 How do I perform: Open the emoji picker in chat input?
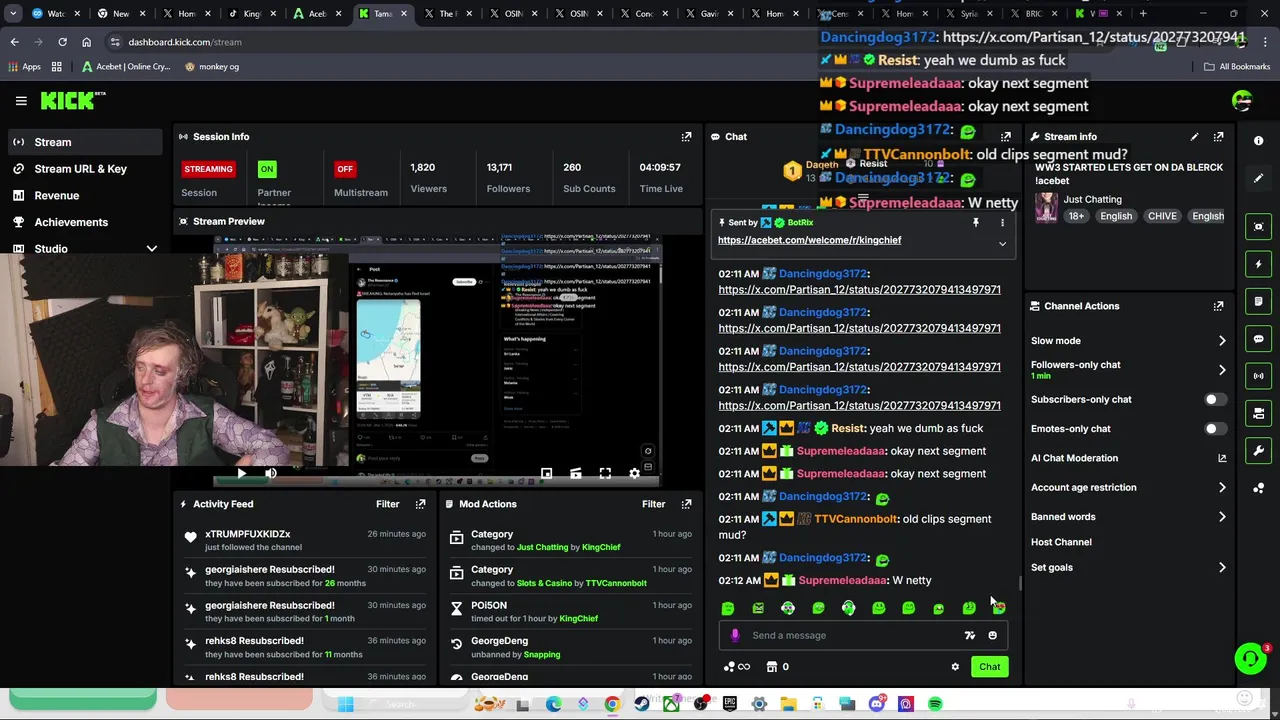coord(992,635)
